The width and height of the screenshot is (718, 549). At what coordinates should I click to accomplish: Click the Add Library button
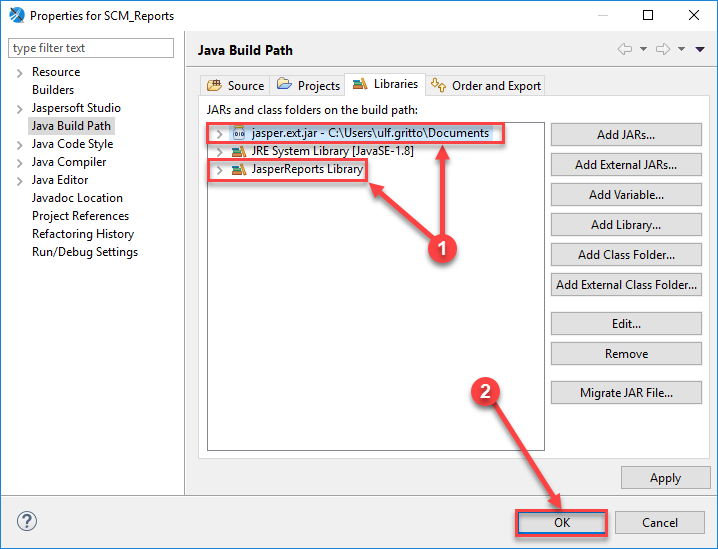pyautogui.click(x=625, y=225)
